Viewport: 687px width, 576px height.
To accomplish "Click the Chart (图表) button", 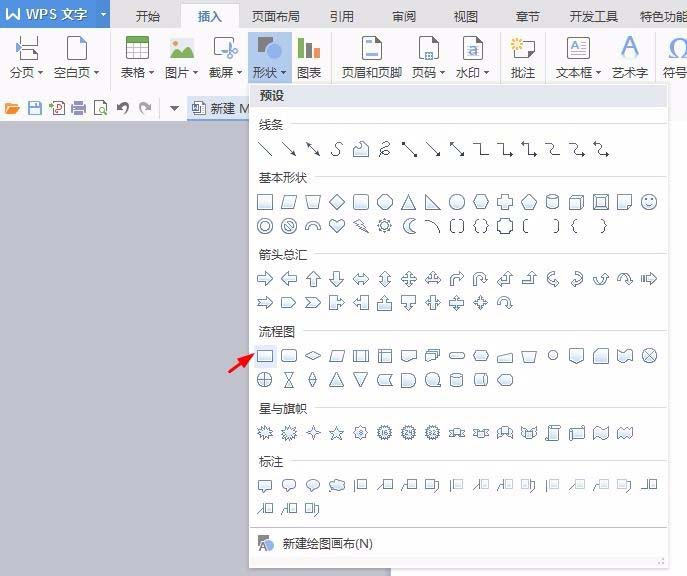I will tap(309, 58).
